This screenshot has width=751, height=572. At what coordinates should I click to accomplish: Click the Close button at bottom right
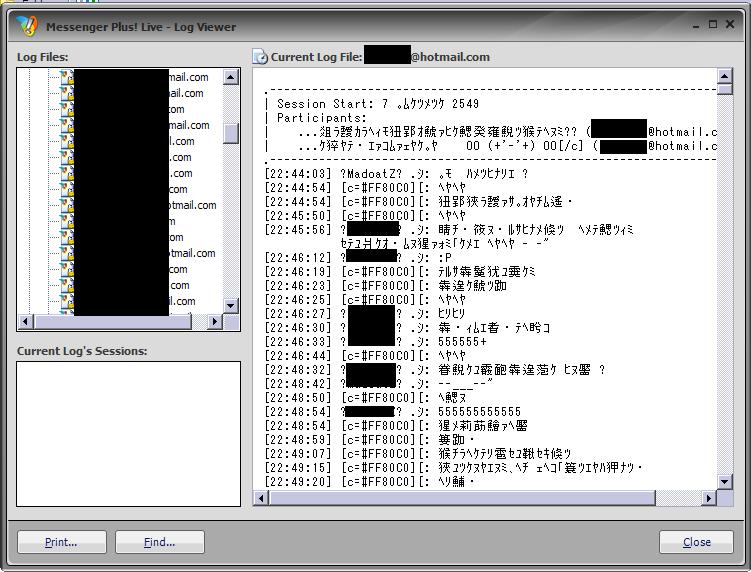pyautogui.click(x=696, y=542)
